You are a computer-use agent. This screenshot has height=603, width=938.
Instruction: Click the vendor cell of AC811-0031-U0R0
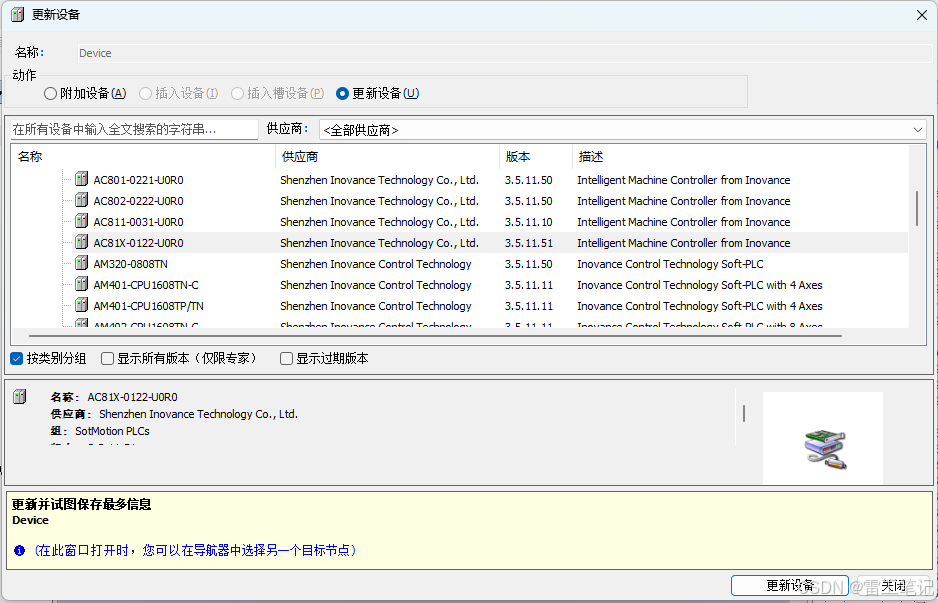(x=379, y=222)
